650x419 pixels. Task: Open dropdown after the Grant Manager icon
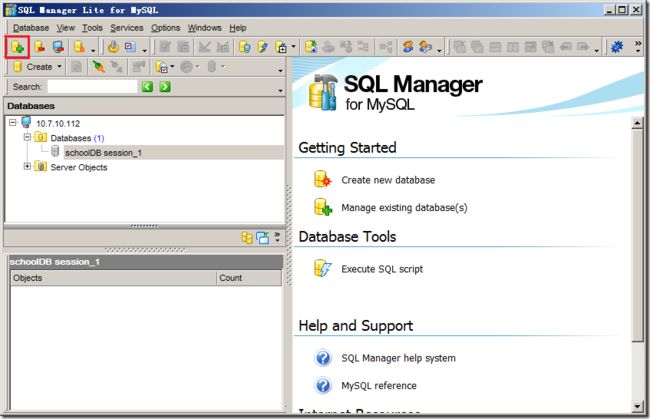click(x=439, y=50)
